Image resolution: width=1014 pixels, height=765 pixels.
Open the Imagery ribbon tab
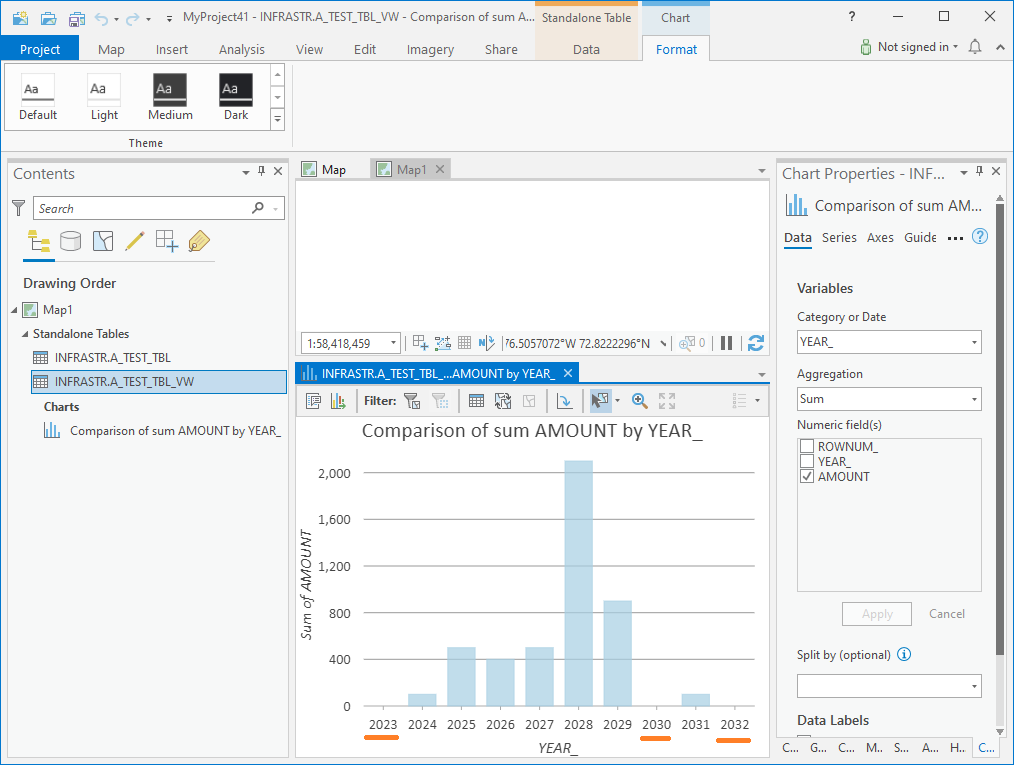(x=429, y=48)
